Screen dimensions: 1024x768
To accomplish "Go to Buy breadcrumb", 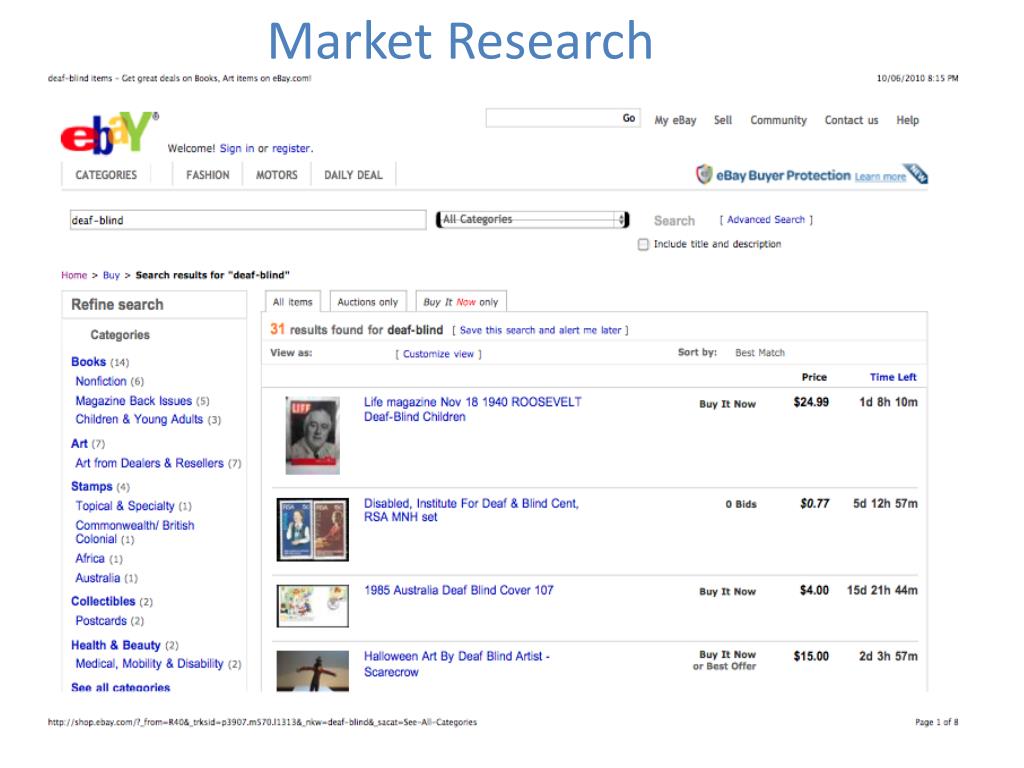I will (x=111, y=275).
